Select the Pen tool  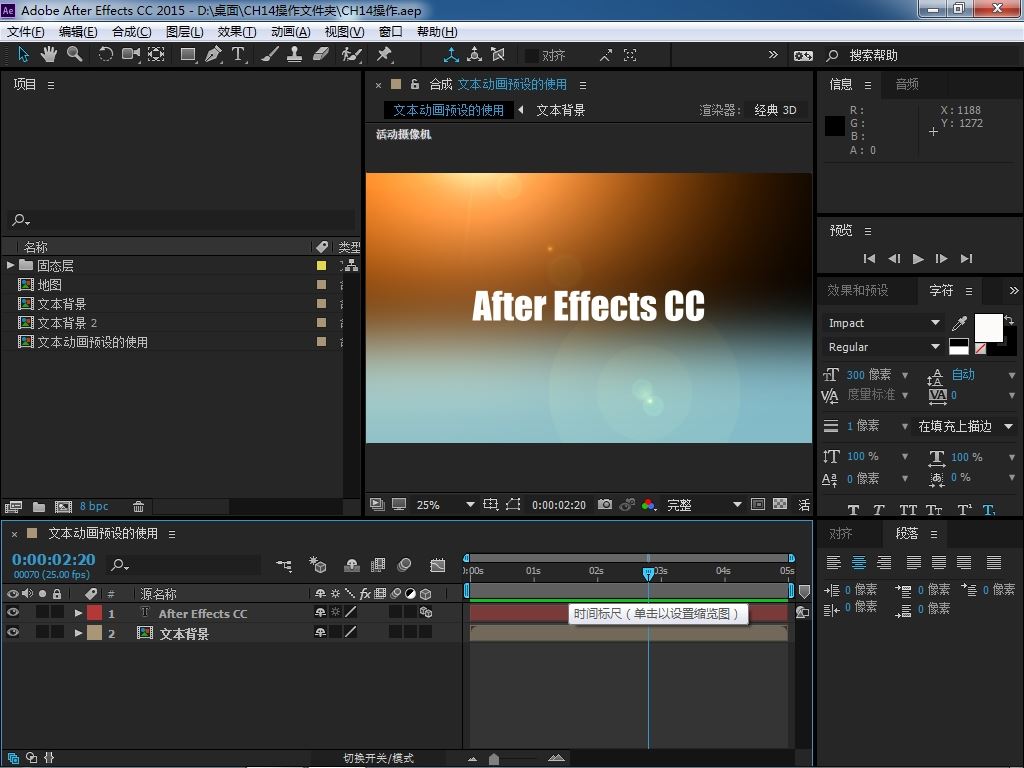(x=213, y=54)
